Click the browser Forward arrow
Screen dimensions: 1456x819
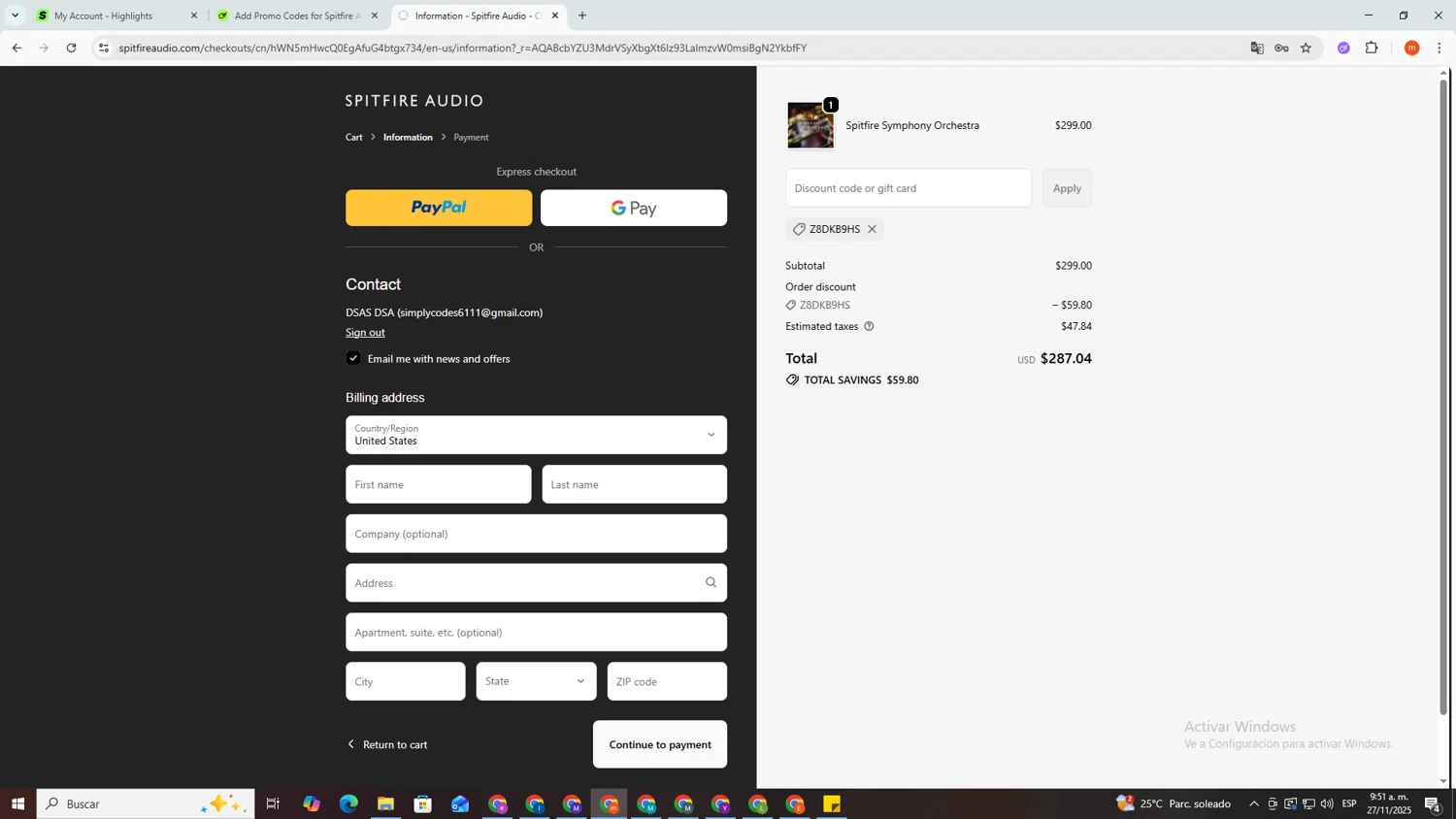[44, 48]
